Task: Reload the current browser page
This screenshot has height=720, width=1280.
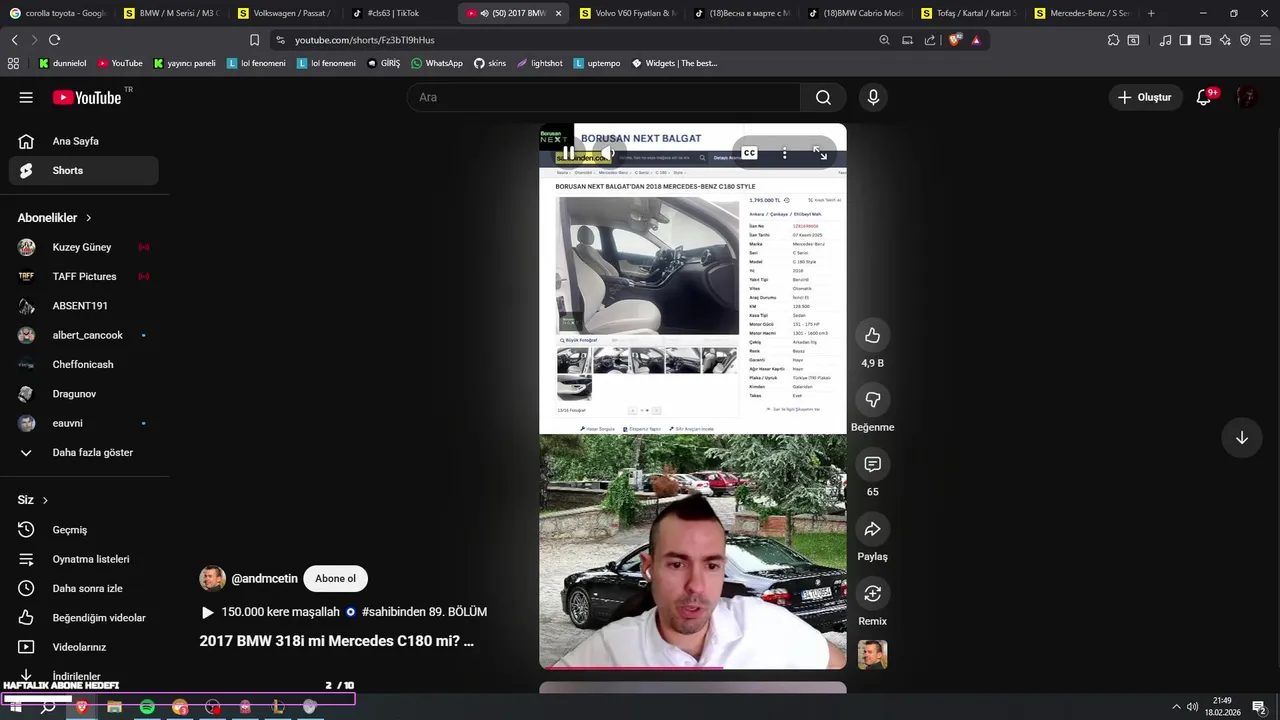Action: pos(54,40)
